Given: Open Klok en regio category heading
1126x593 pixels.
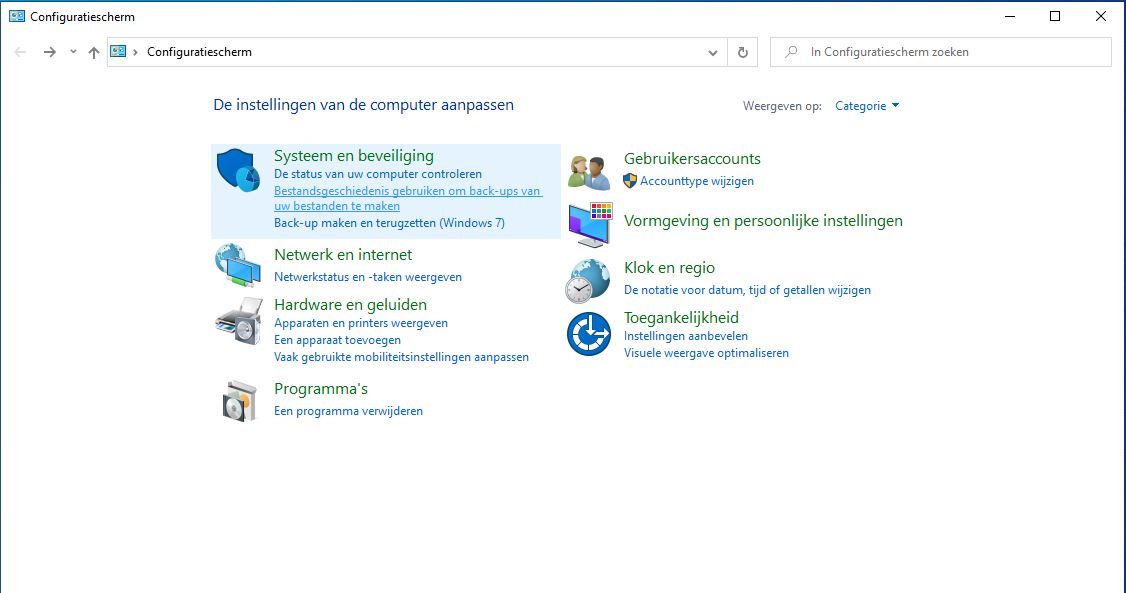Looking at the screenshot, I should point(669,268).
